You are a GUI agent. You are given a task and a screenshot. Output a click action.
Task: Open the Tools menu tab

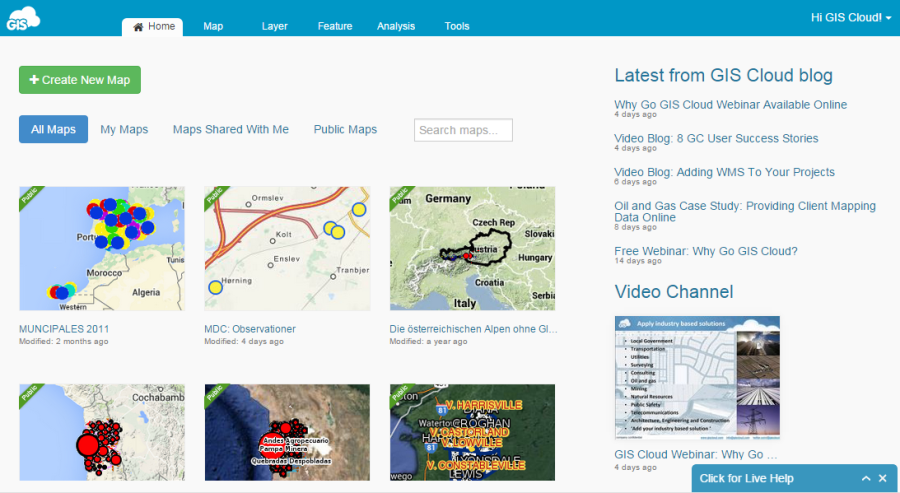(x=457, y=26)
